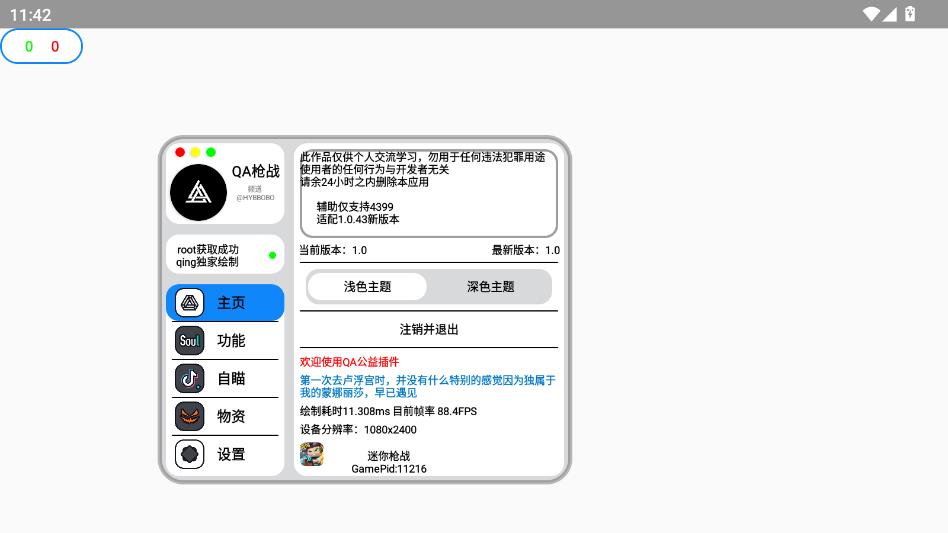The width and height of the screenshot is (948, 533).
Task: Click the disclaimer notice text box
Action: point(428,193)
